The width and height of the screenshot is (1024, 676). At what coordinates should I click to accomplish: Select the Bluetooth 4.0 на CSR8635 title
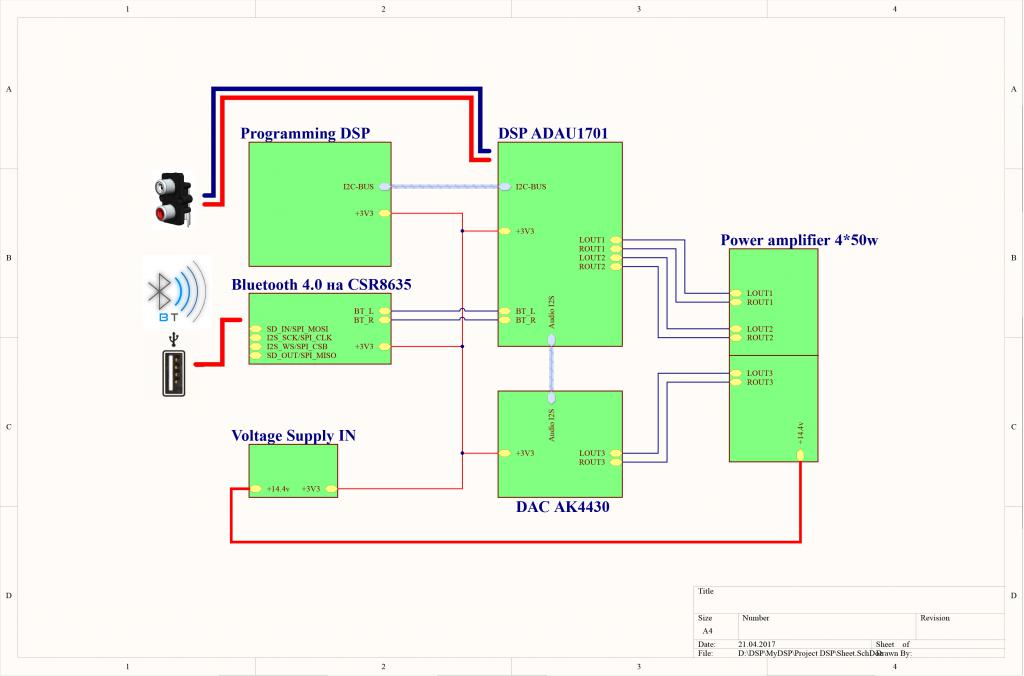321,285
